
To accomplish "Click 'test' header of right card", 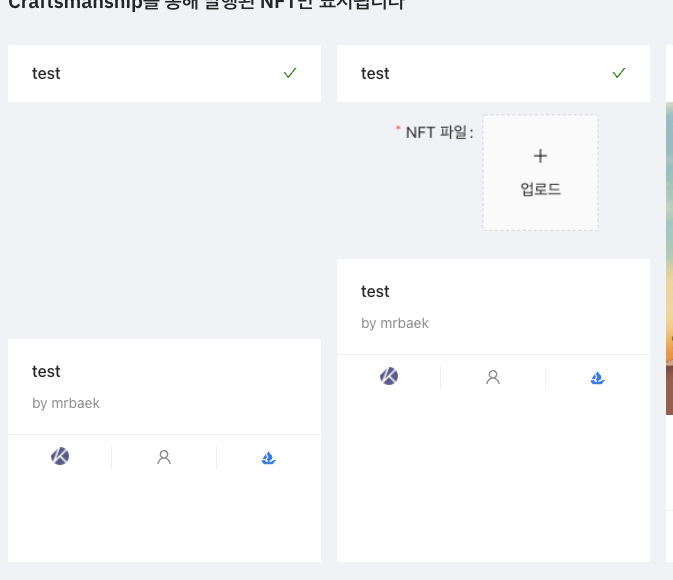I will click(x=375, y=73).
